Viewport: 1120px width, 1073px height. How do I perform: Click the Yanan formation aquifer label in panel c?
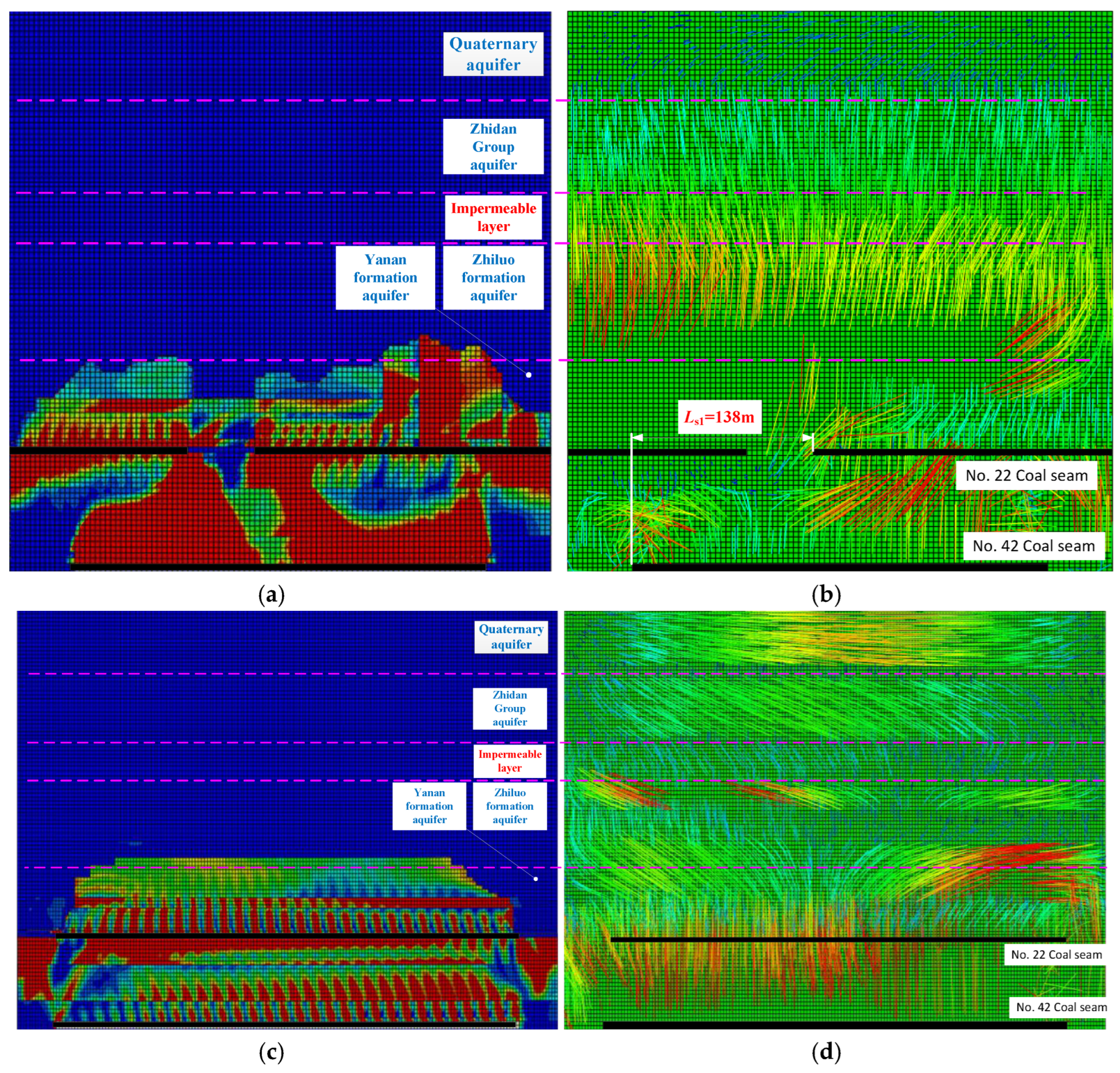point(429,805)
